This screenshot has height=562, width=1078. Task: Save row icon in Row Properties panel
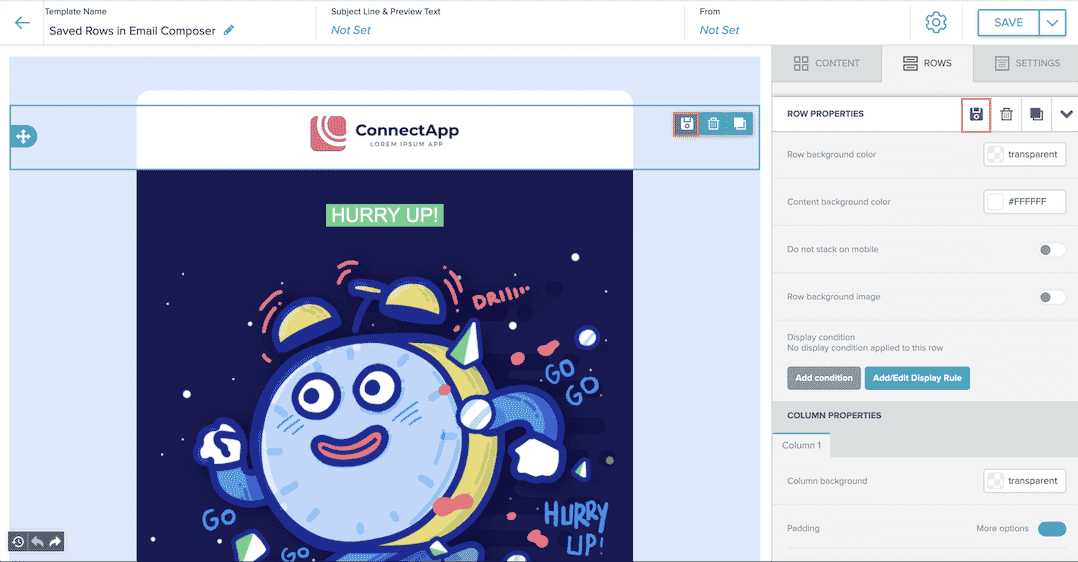(x=976, y=114)
